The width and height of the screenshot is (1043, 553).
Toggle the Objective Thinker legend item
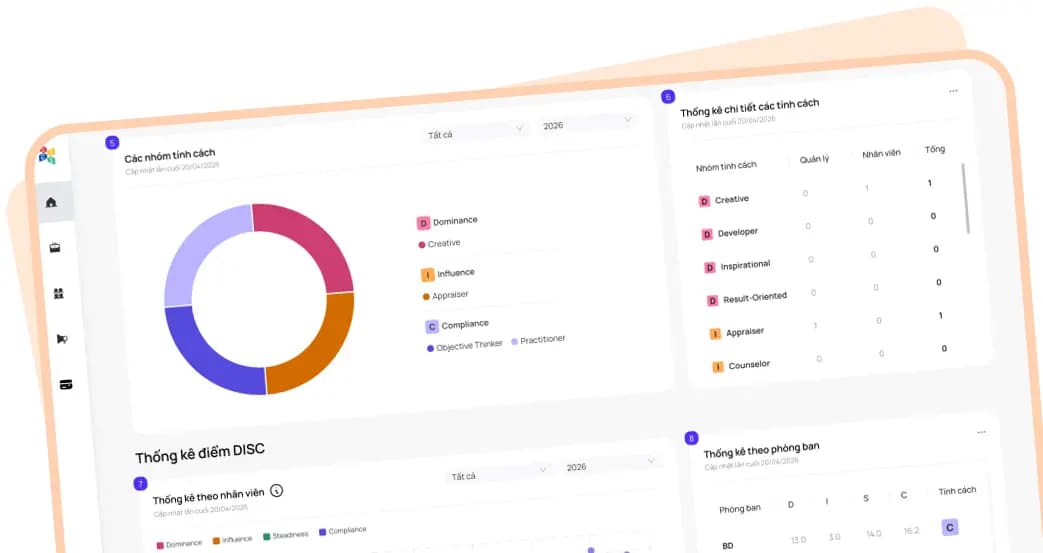pyautogui.click(x=465, y=346)
